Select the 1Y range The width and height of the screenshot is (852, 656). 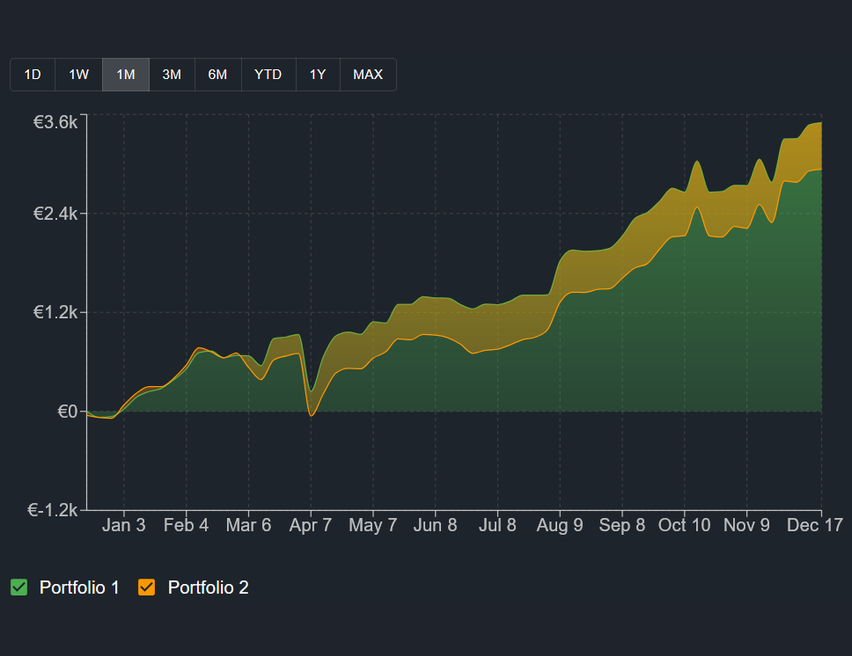click(x=317, y=74)
